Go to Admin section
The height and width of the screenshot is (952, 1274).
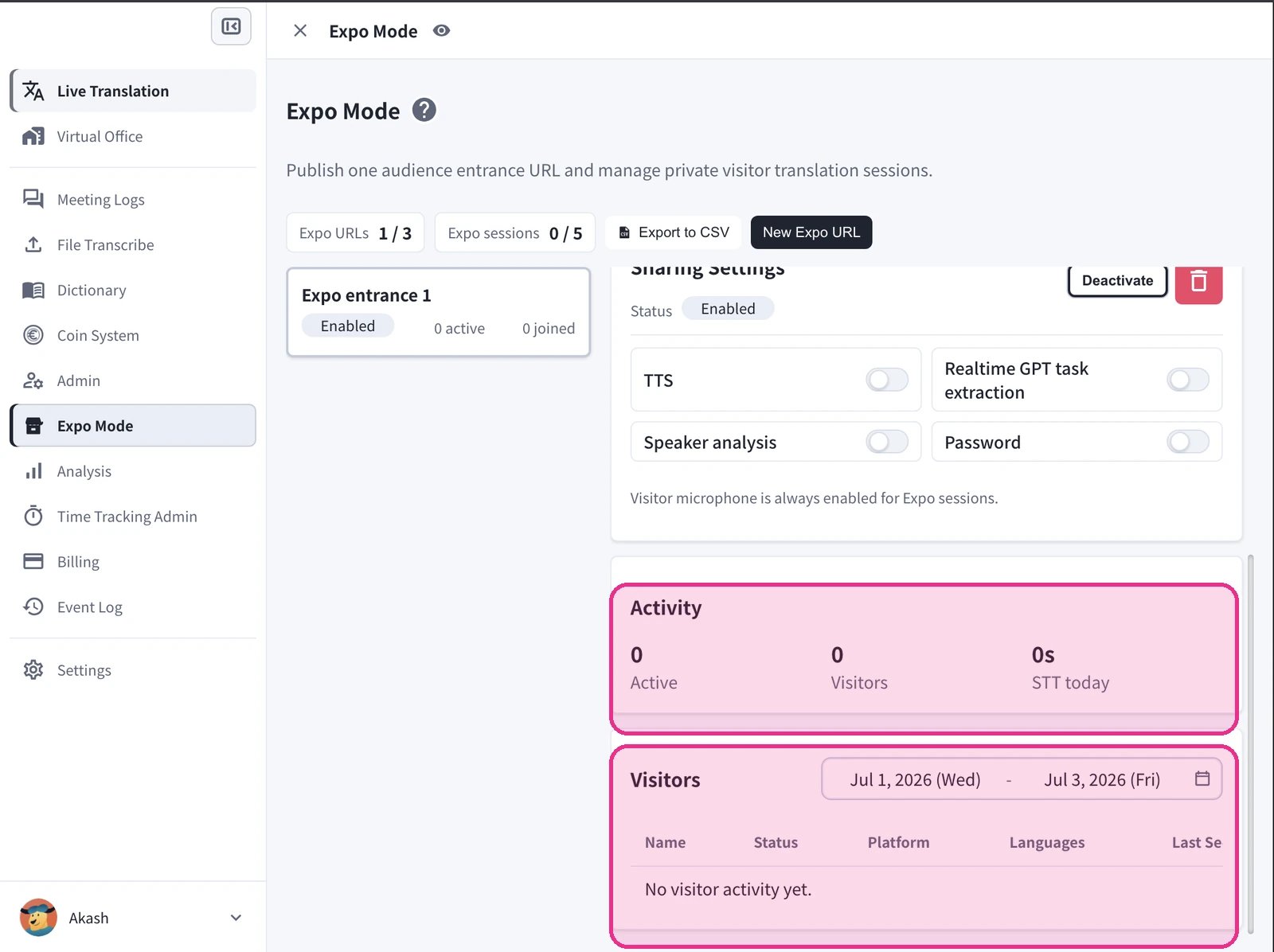133,380
